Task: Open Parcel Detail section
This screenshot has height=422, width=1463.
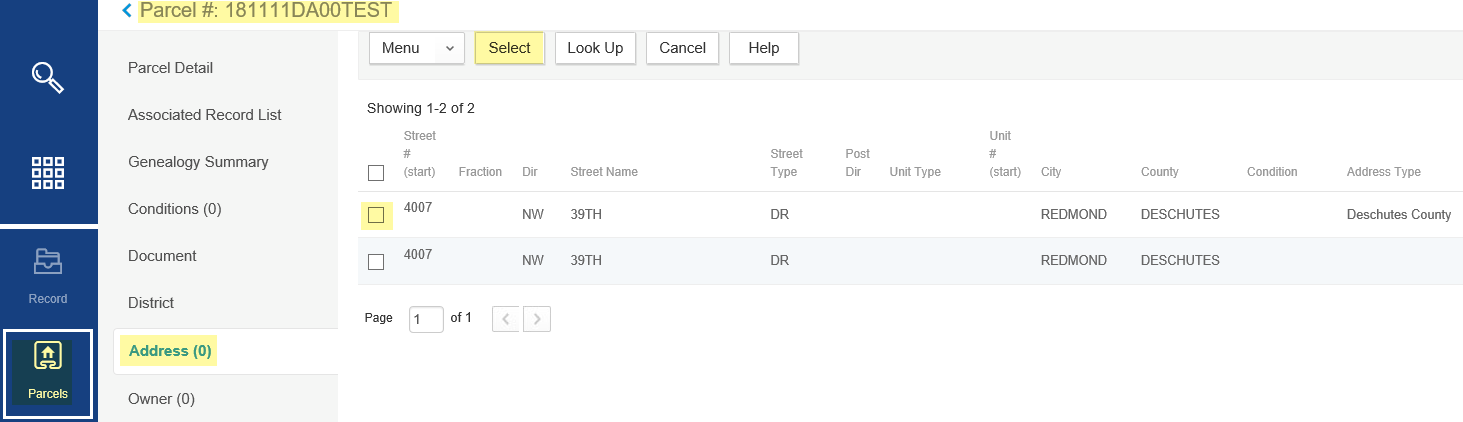Action: click(170, 68)
